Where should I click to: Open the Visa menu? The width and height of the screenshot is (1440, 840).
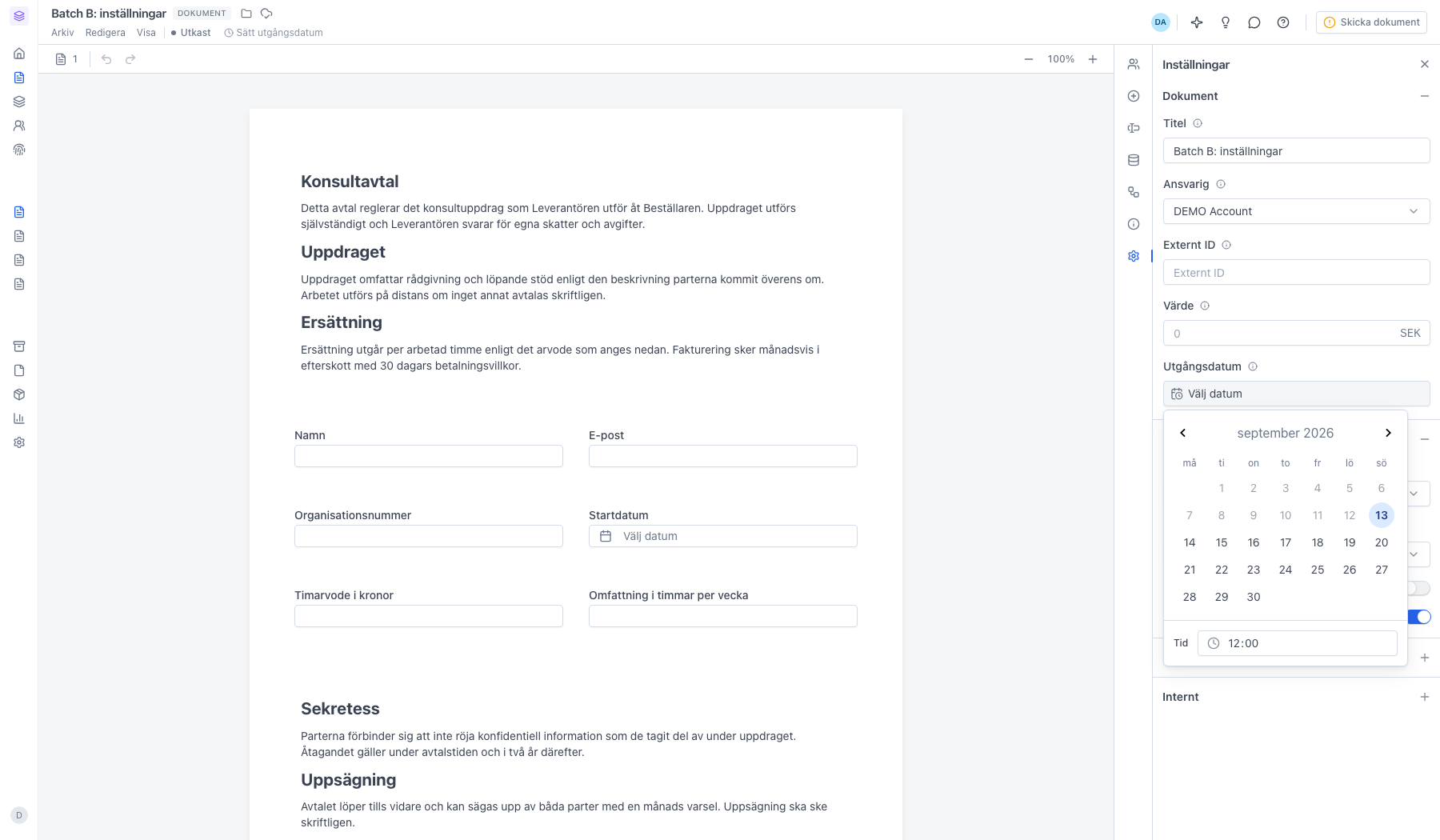(146, 33)
